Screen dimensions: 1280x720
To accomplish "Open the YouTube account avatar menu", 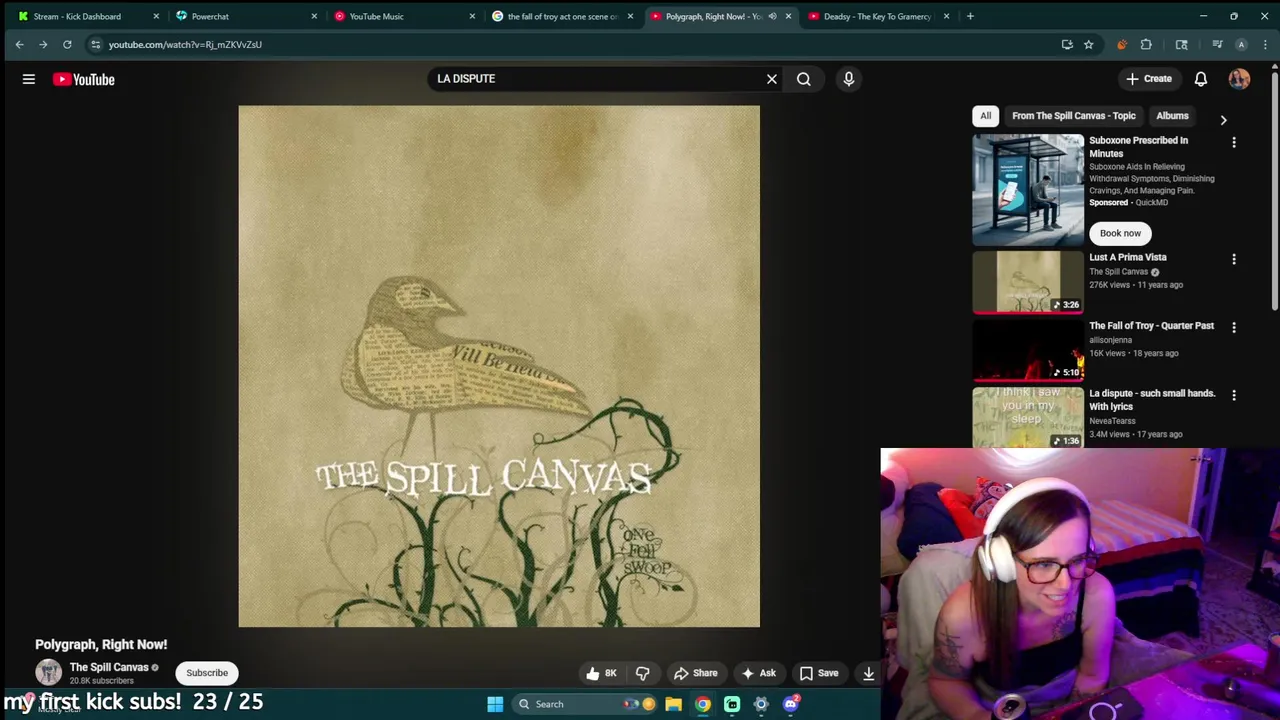I will pos(1240,79).
